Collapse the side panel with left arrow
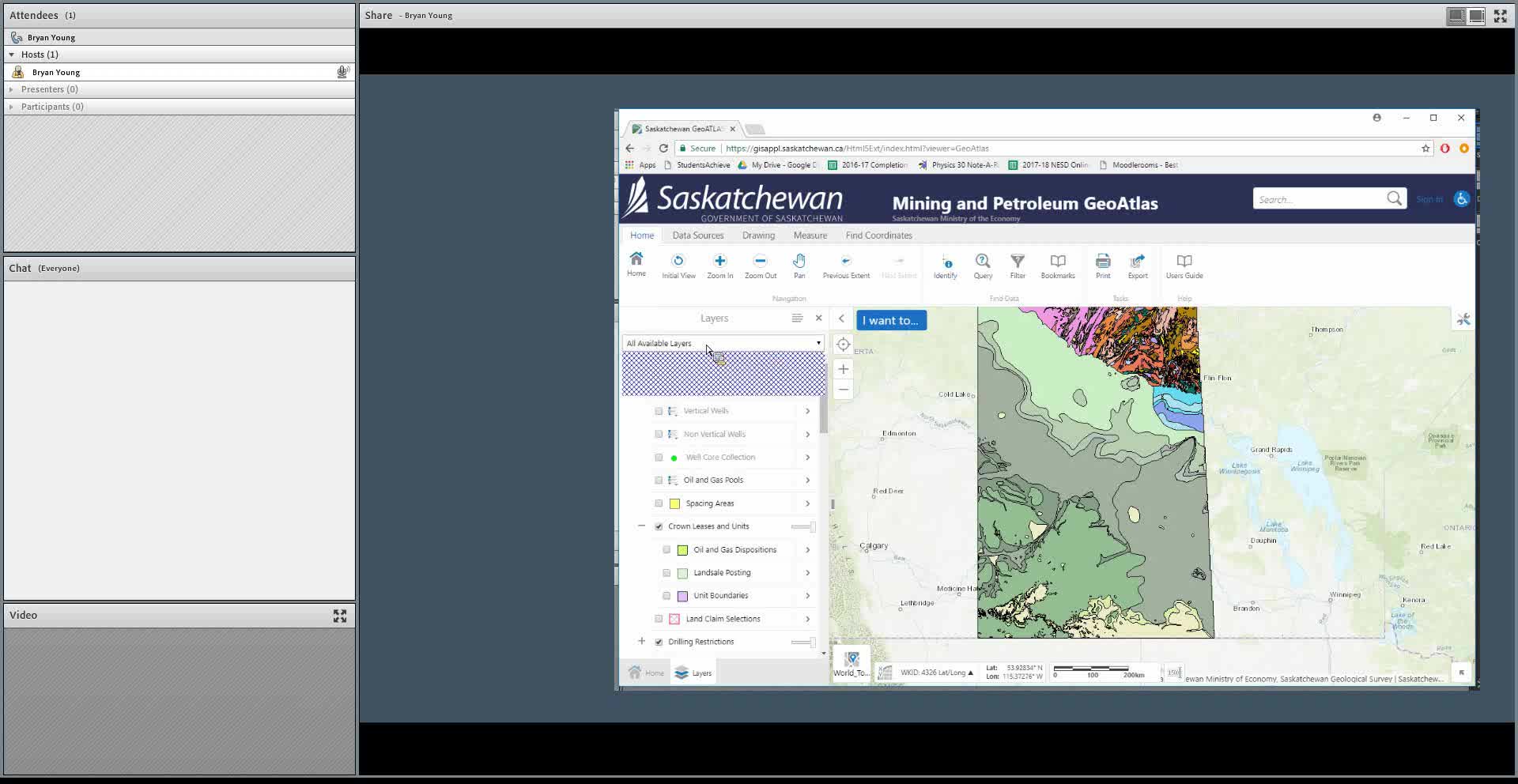 coord(841,318)
